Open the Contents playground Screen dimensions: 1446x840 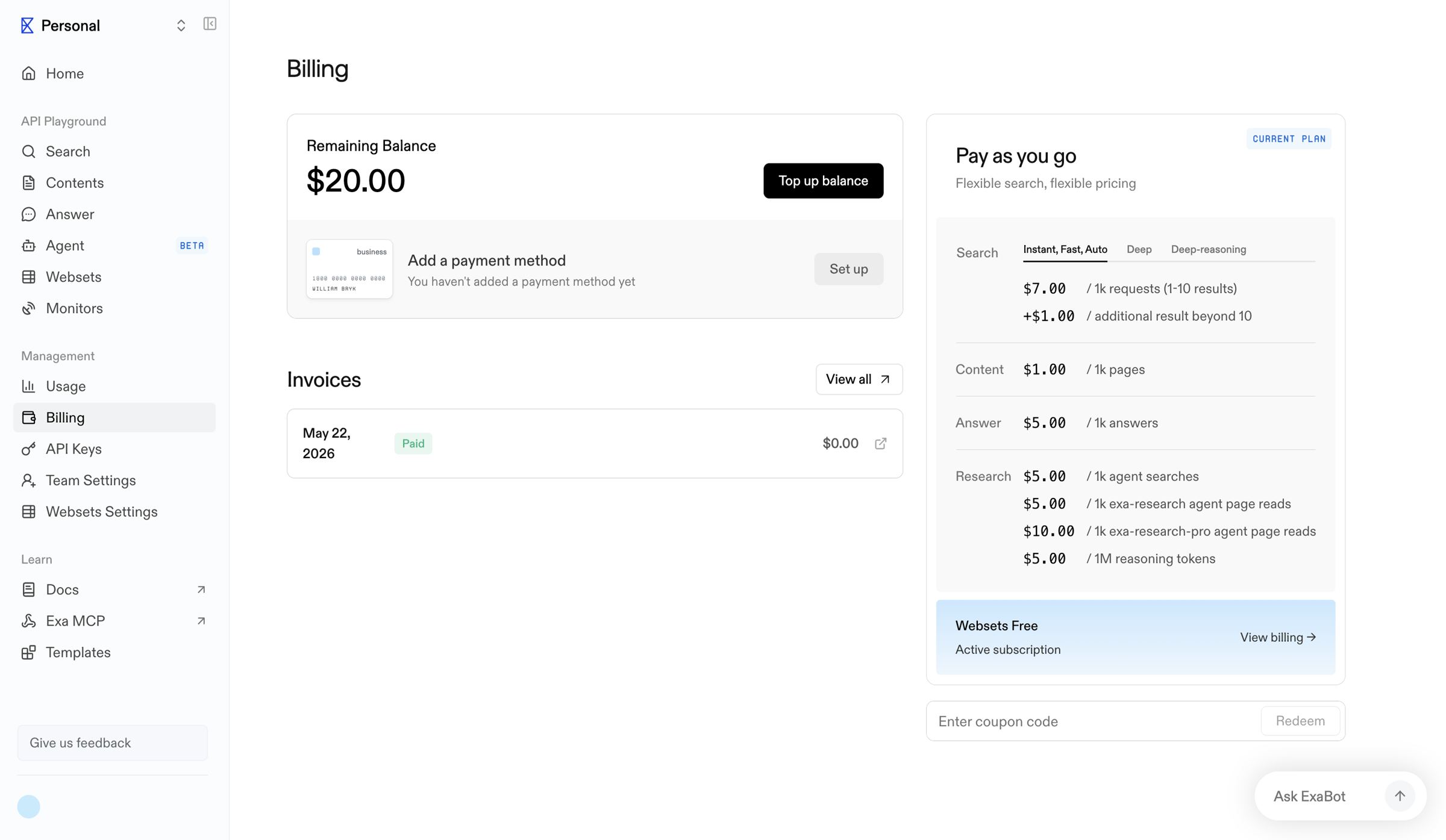114,182
